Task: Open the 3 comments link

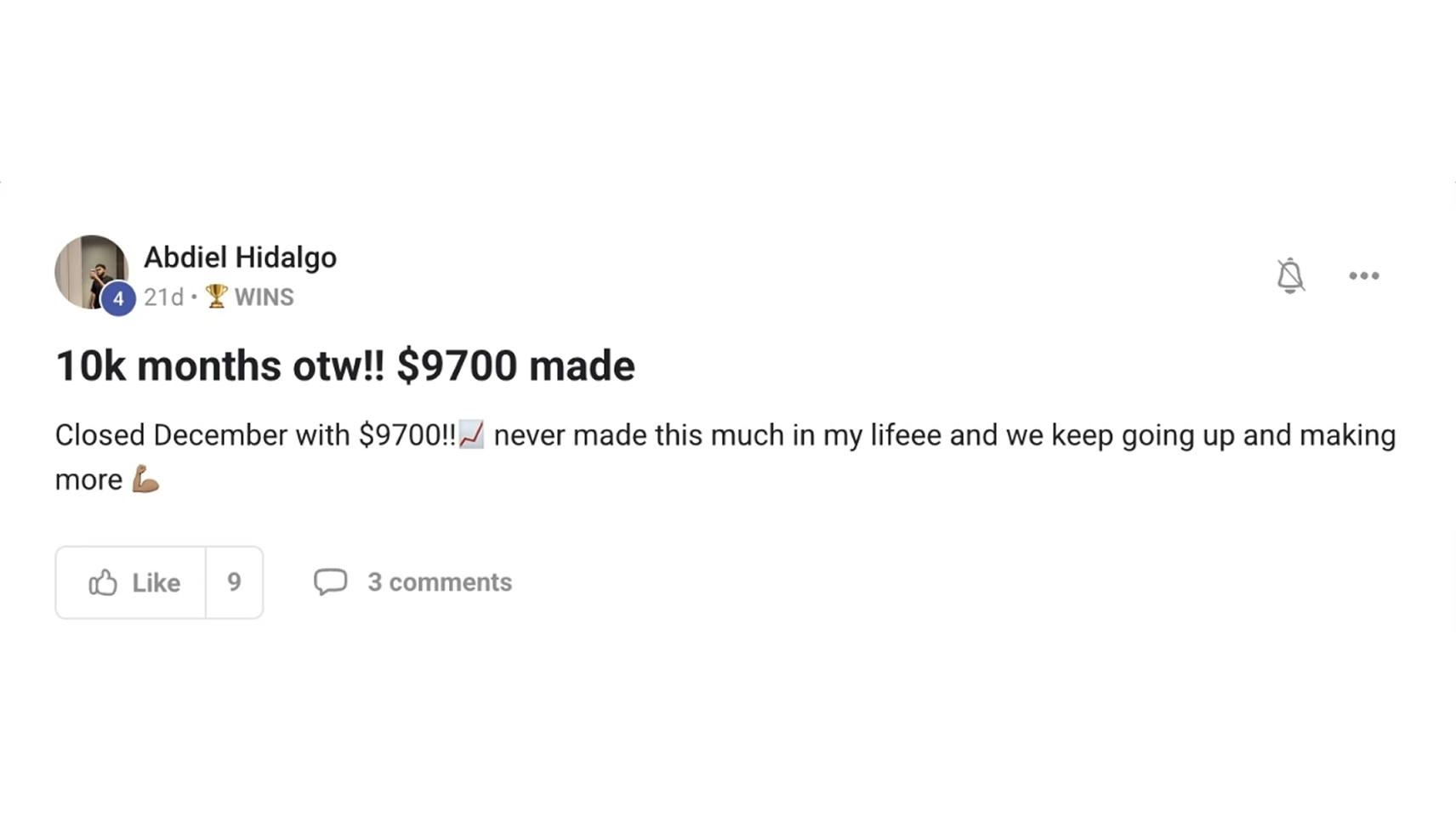Action: point(440,582)
